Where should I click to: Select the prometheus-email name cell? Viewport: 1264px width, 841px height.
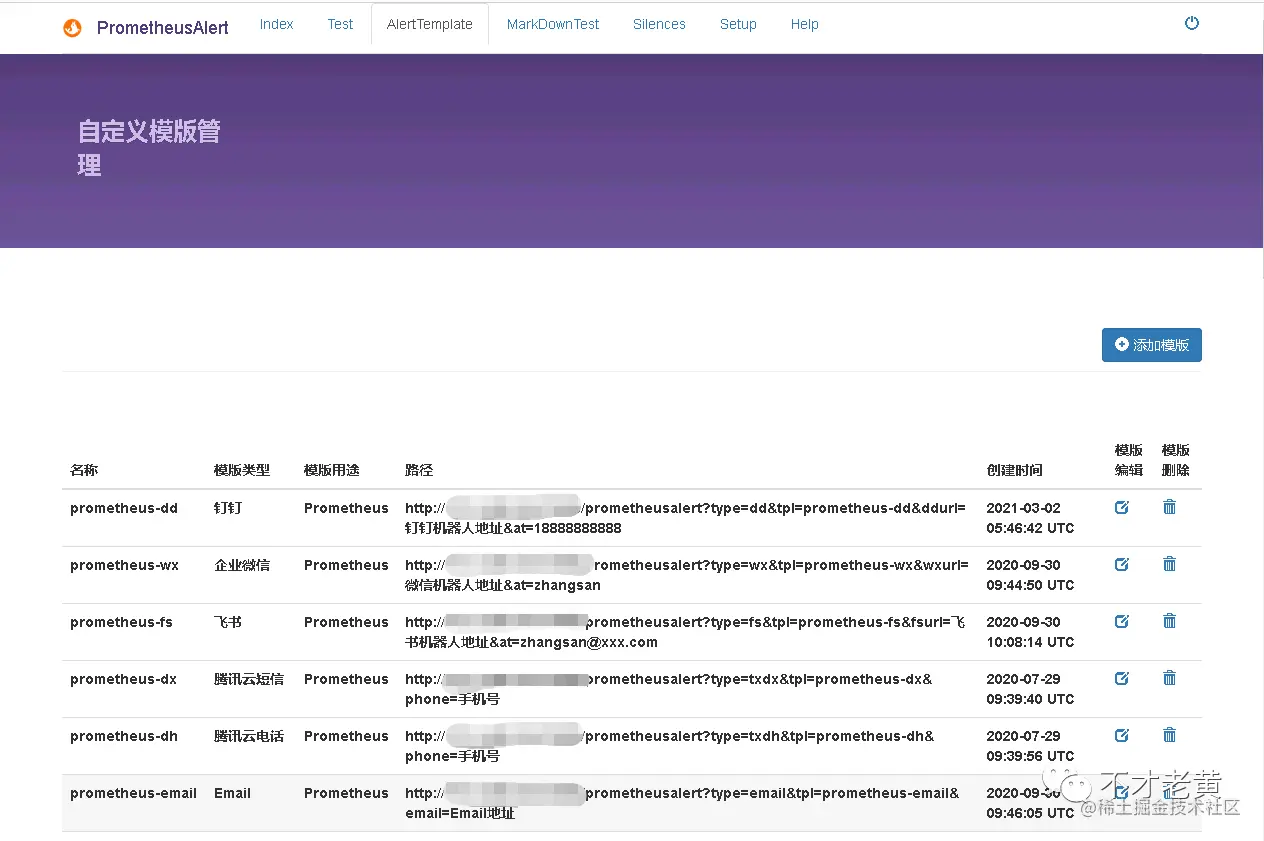pos(134,793)
